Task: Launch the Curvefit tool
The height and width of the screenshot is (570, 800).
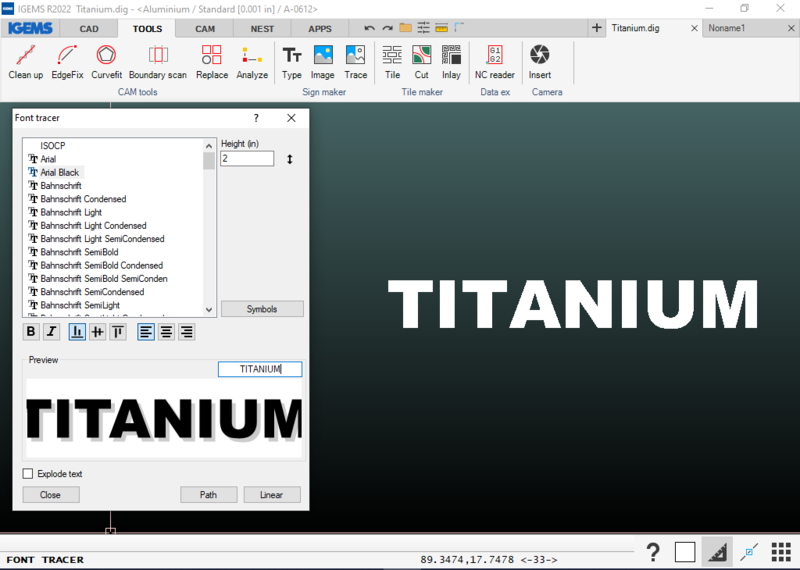Action: (107, 62)
